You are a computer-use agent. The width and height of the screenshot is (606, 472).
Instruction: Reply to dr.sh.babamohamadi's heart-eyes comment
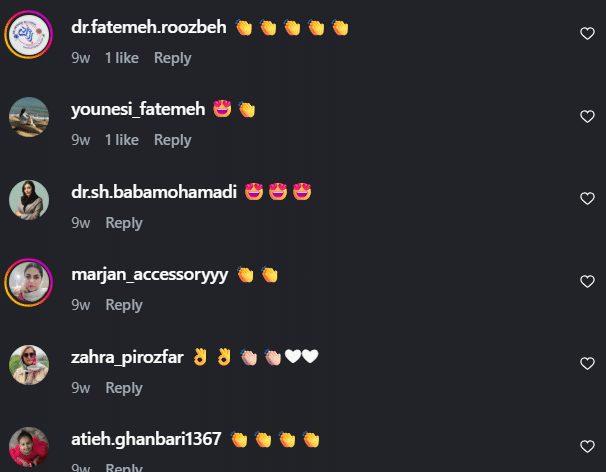click(x=124, y=223)
